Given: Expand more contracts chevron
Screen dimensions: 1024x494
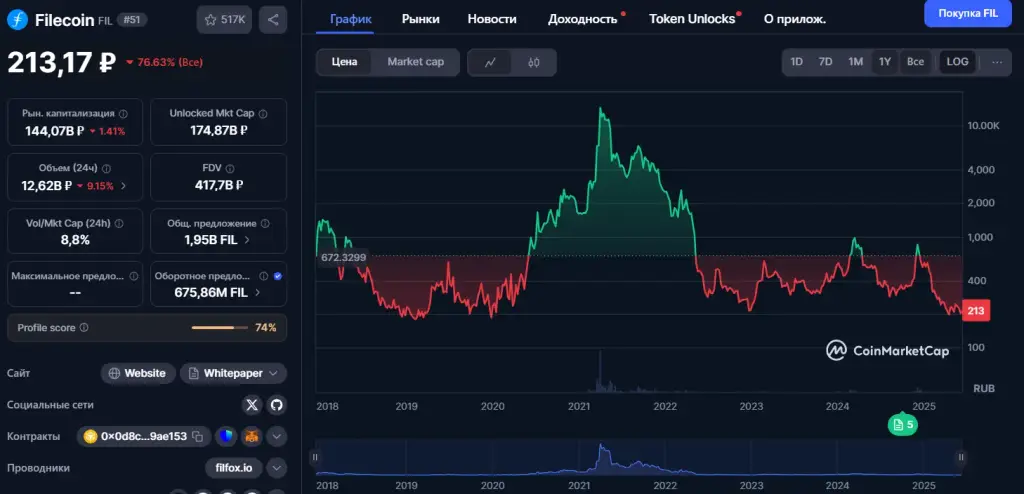Looking at the screenshot, I should coord(276,436).
